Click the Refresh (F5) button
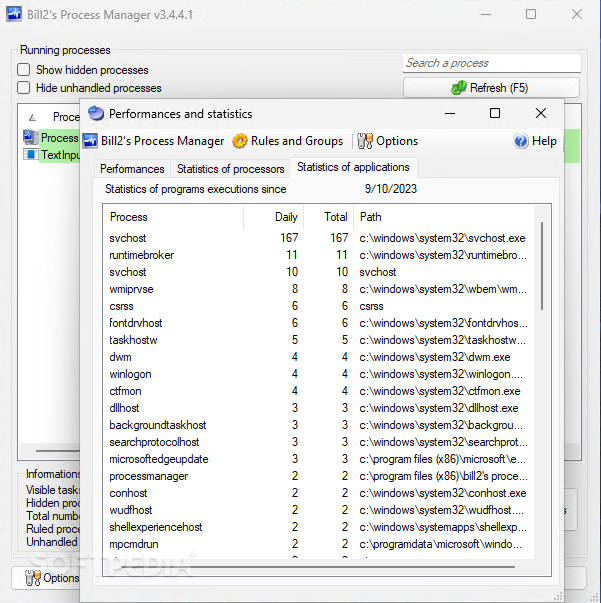 coord(491,88)
